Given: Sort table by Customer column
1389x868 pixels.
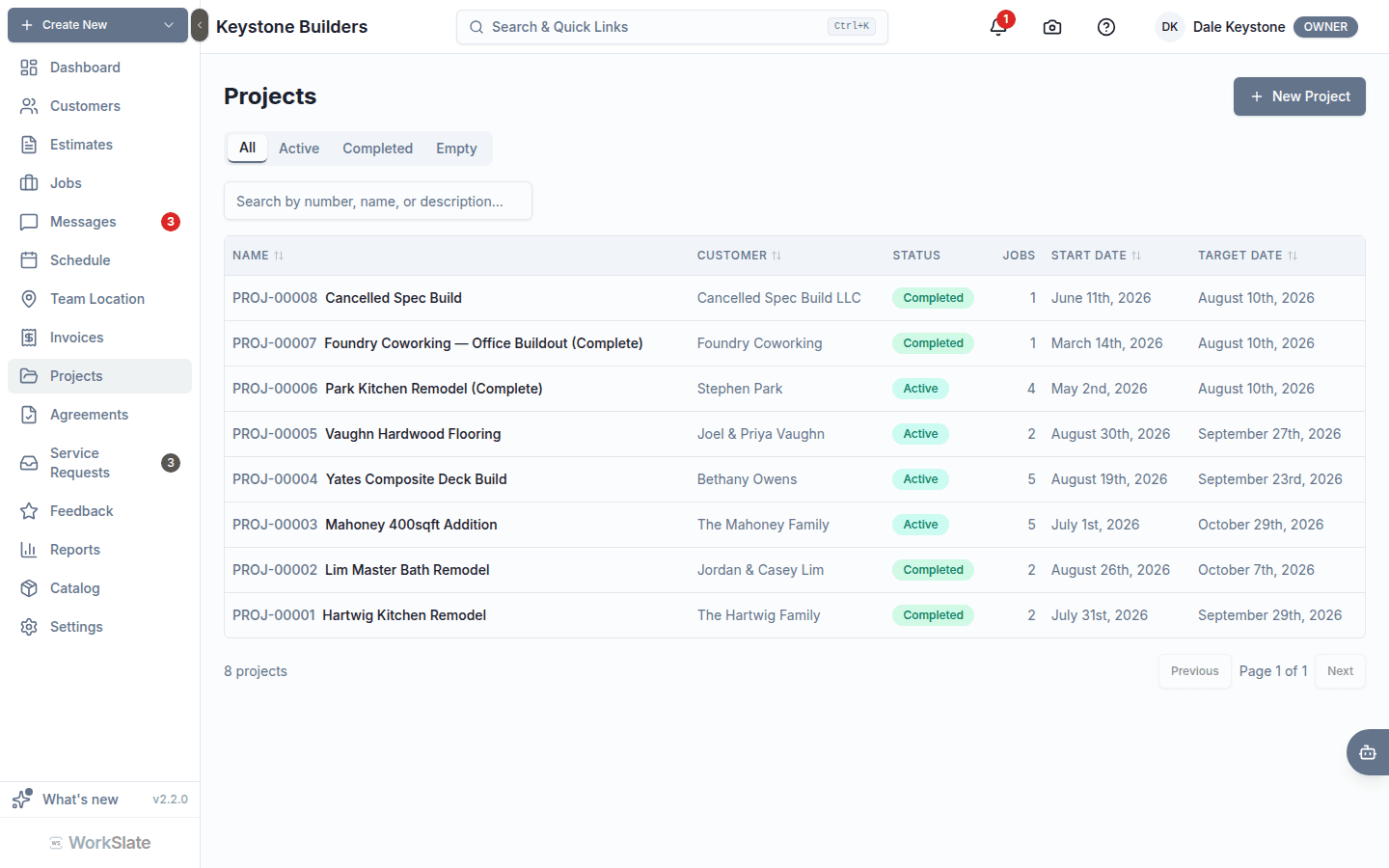Looking at the screenshot, I should tap(739, 256).
